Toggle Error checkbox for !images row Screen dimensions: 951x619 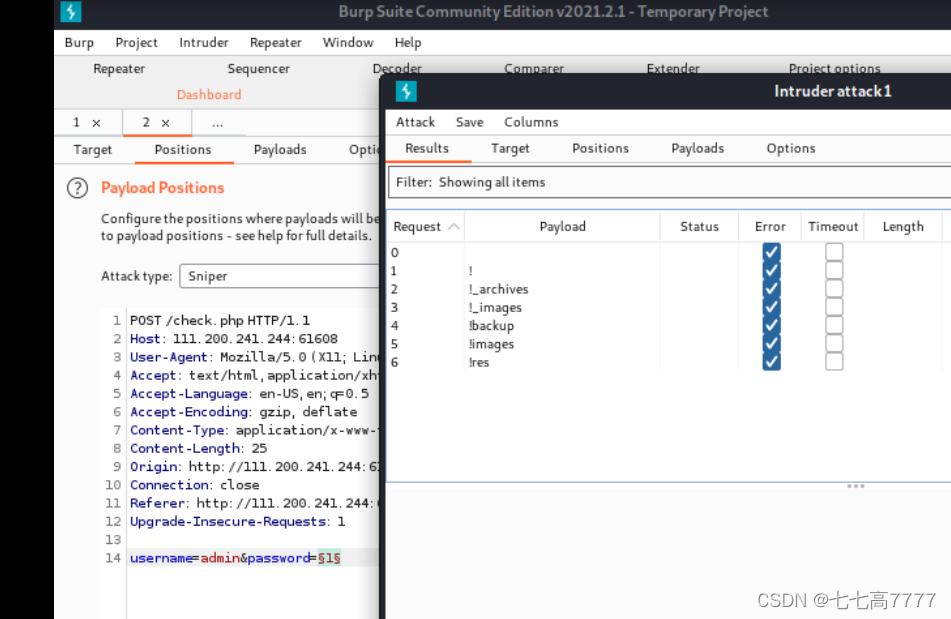coord(771,343)
